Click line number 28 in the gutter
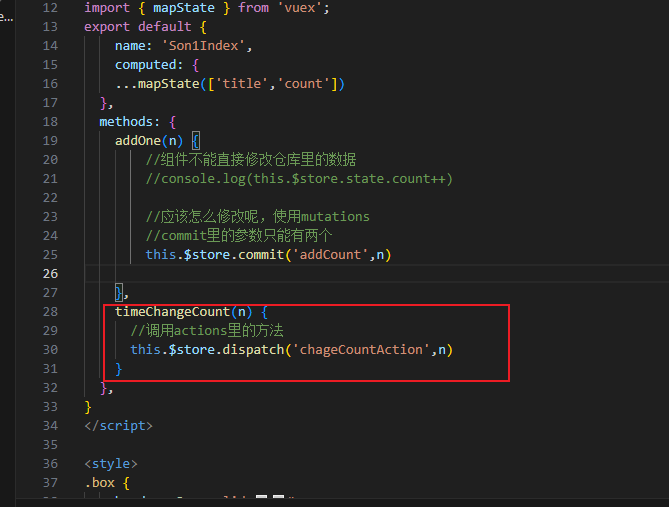Viewport: 669px width, 507px height. tap(50, 312)
